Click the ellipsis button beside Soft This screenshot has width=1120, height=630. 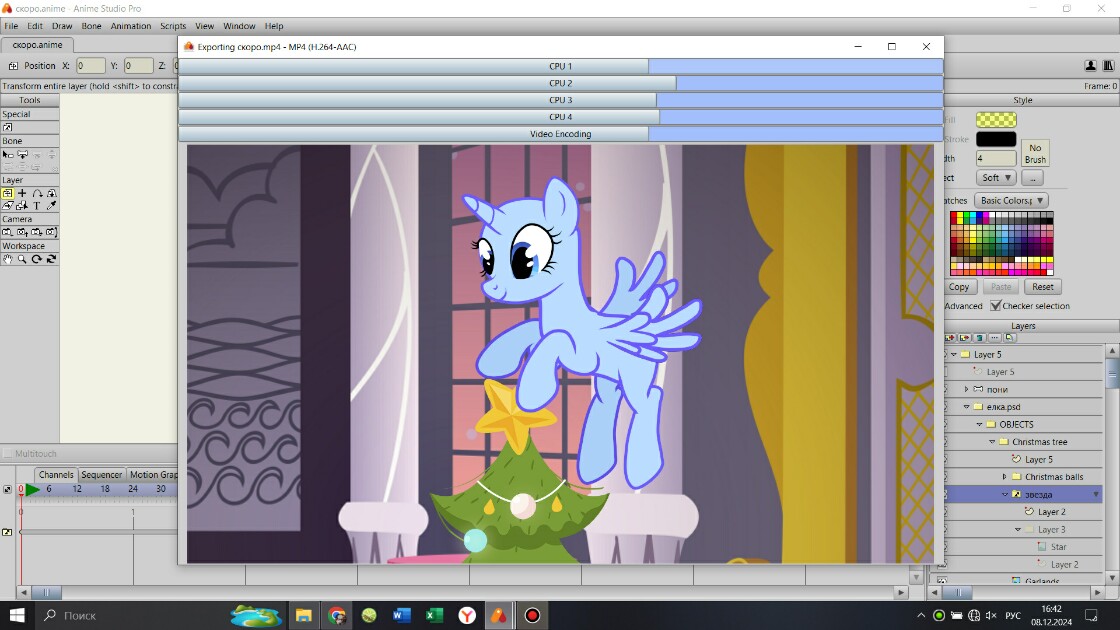[1032, 177]
